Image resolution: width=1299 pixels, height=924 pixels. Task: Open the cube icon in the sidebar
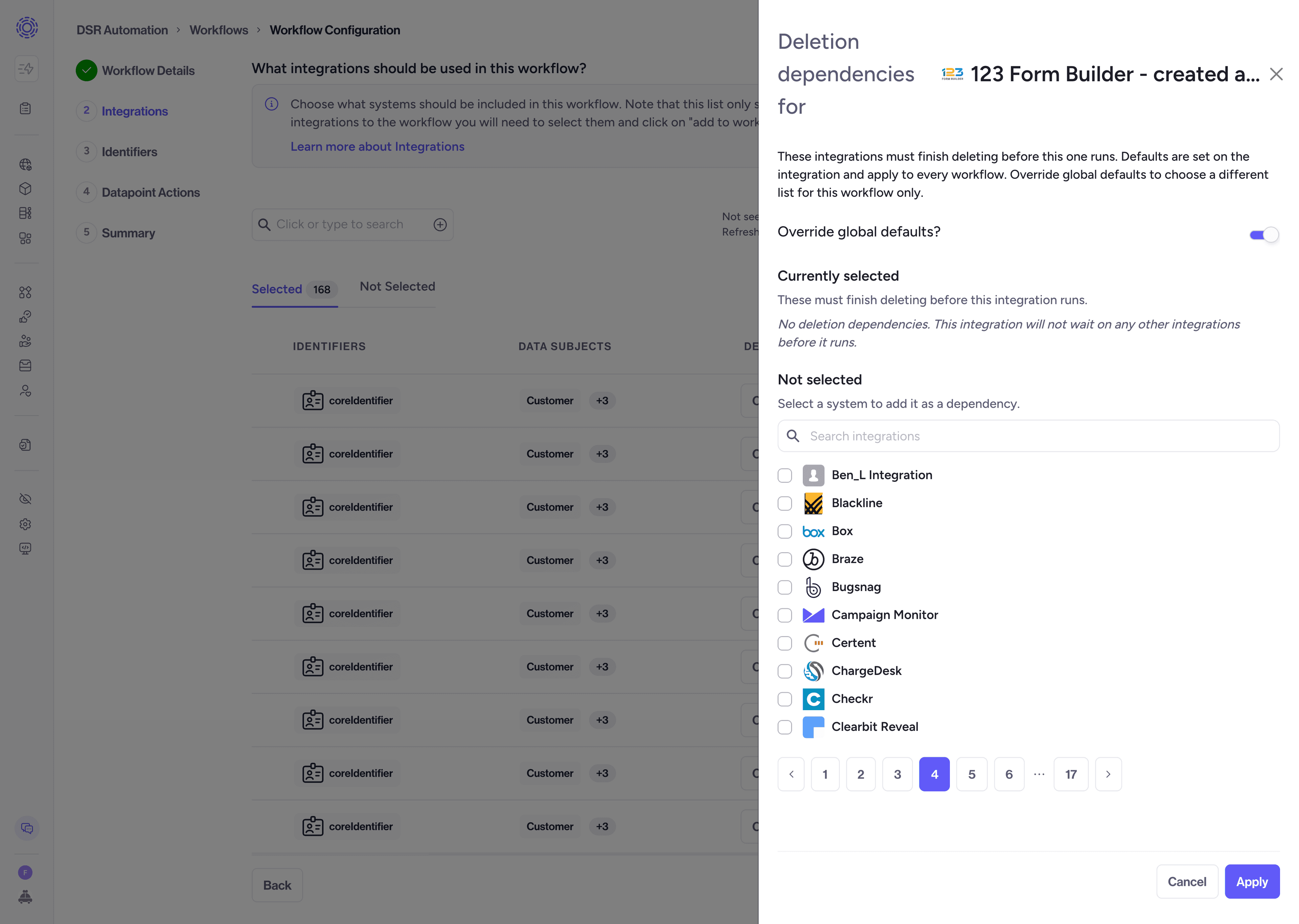click(x=26, y=189)
